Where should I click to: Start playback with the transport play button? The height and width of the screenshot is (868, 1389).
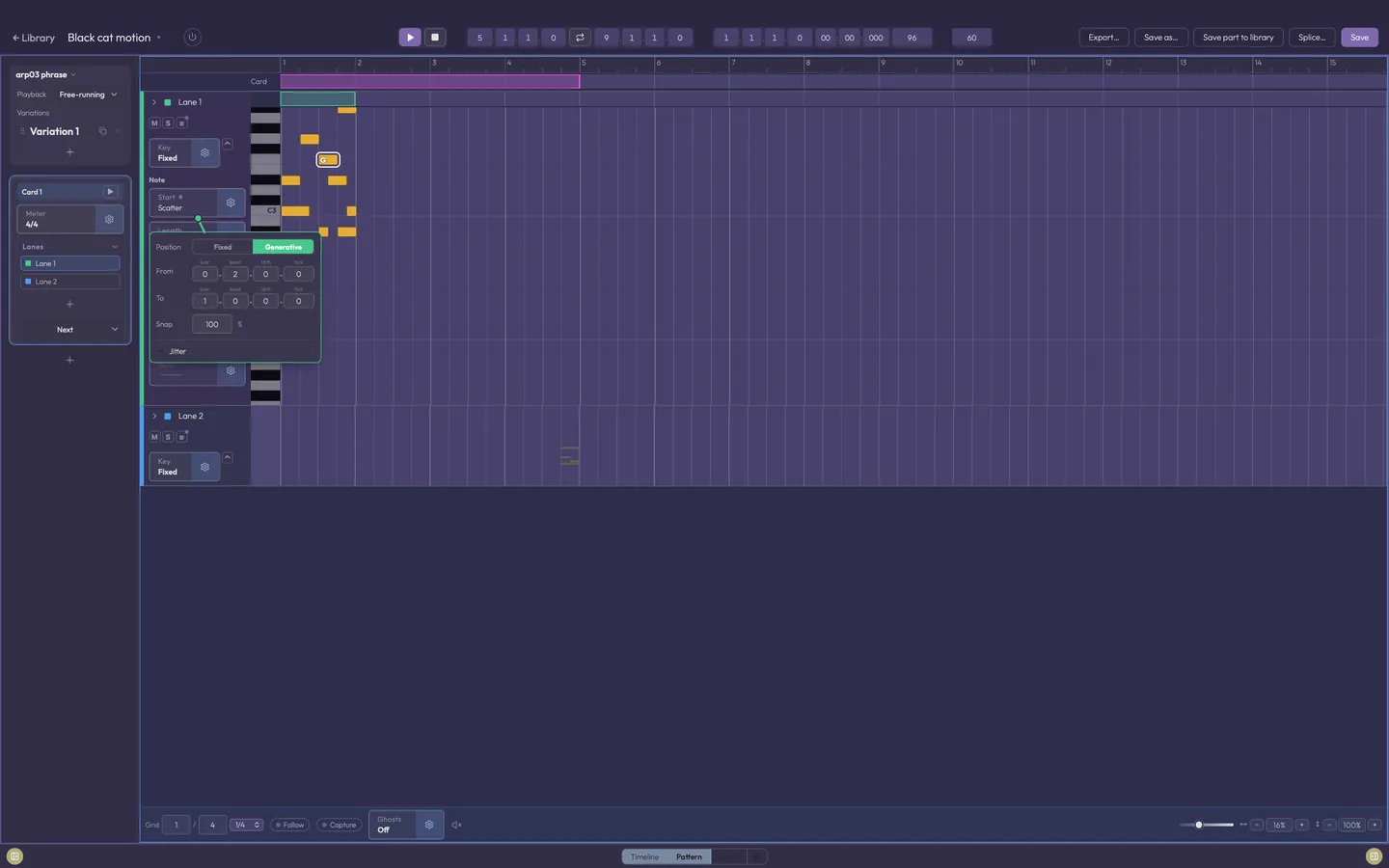click(410, 38)
